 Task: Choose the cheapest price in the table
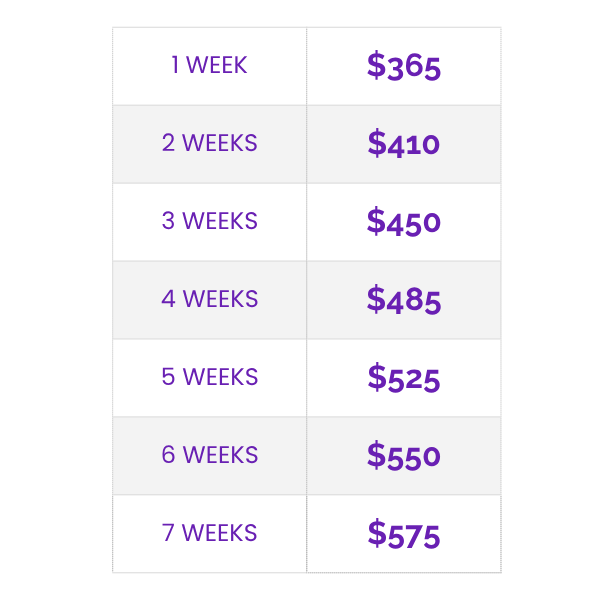[x=403, y=66]
